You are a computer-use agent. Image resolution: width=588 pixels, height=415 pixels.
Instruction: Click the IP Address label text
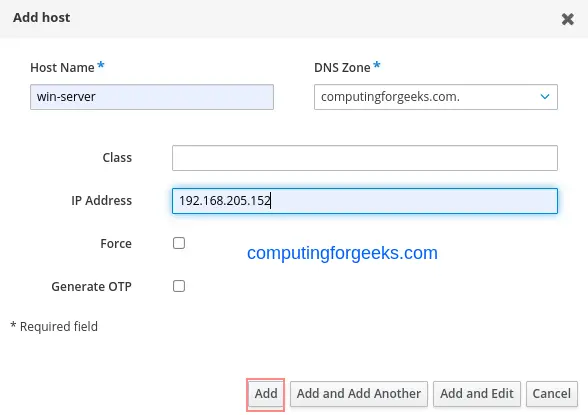coord(102,201)
